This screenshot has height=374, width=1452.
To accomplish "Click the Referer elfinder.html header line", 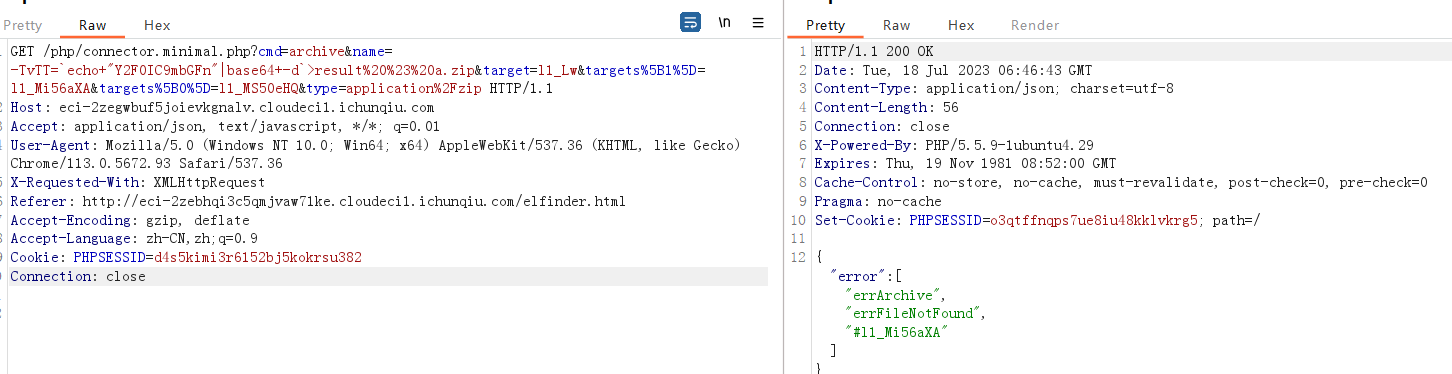I will pos(317,201).
